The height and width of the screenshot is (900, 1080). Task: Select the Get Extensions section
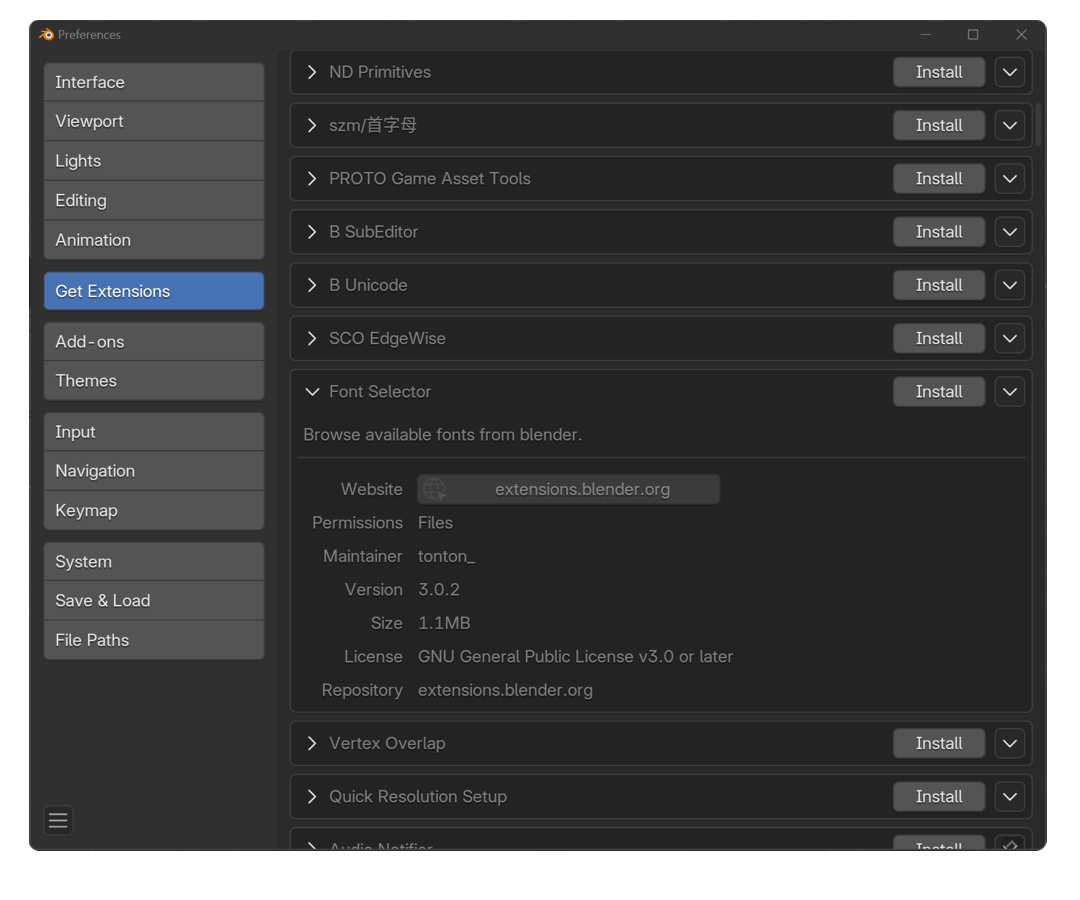(154, 291)
